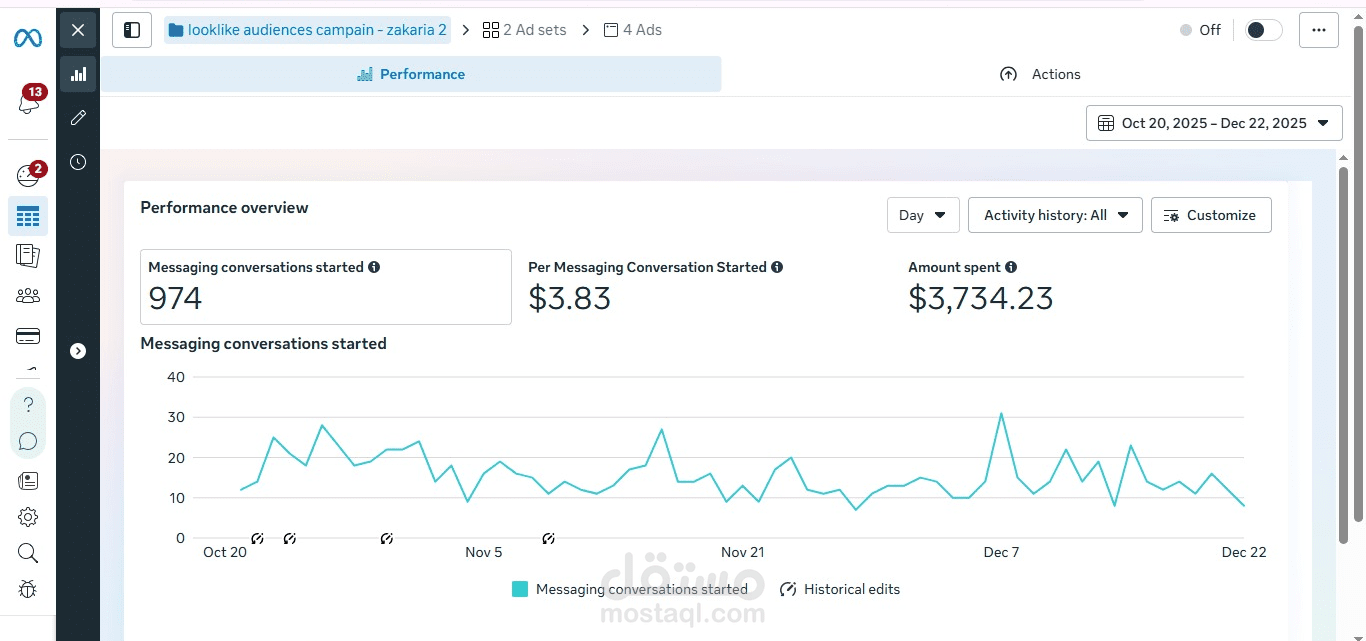The height and width of the screenshot is (641, 1366).
Task: Open the clock history icon
Action: coord(78,162)
